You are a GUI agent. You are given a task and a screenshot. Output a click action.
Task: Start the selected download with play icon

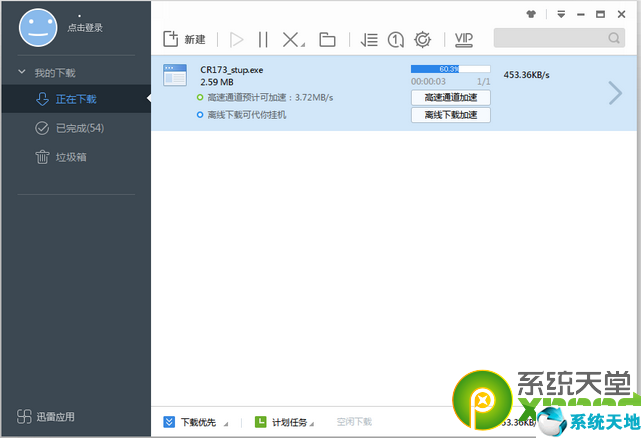tap(236, 40)
